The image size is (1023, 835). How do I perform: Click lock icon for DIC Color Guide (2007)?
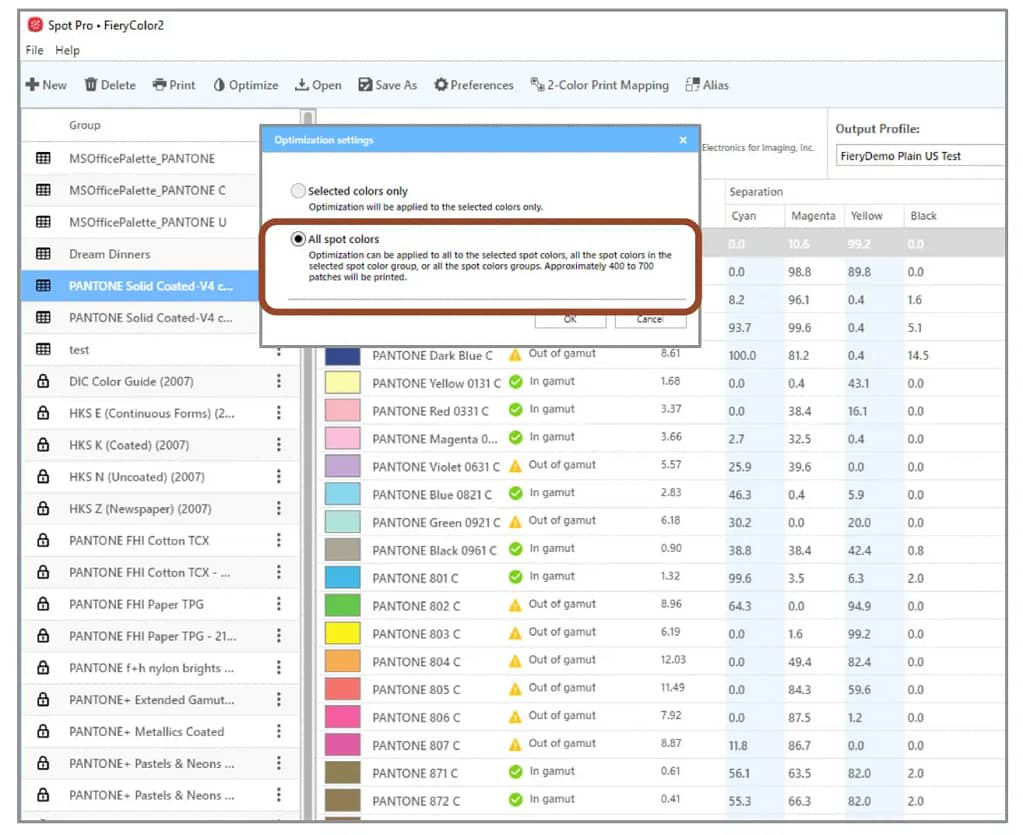[x=43, y=381]
